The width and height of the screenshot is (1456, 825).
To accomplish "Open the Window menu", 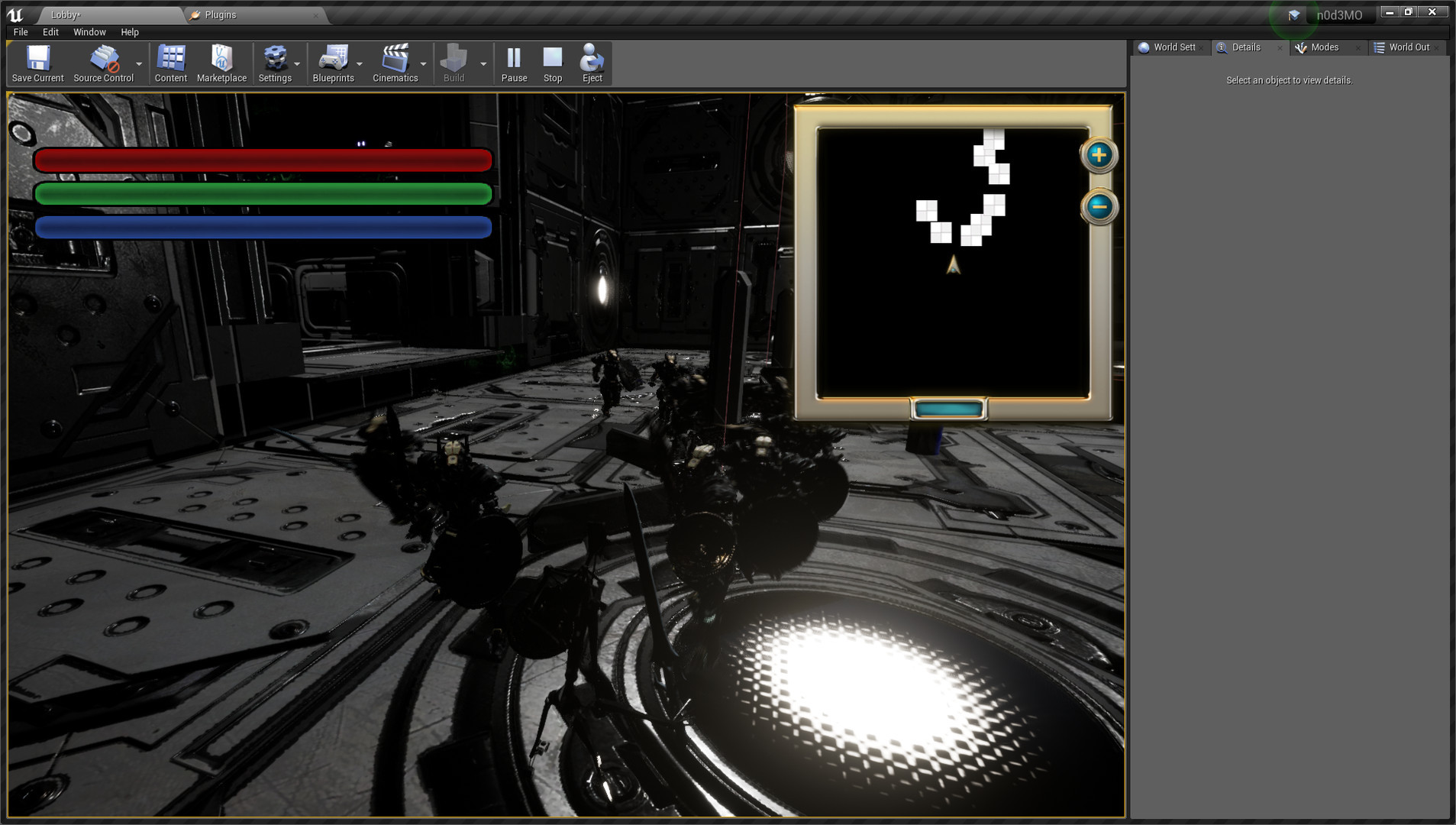I will click(x=89, y=32).
